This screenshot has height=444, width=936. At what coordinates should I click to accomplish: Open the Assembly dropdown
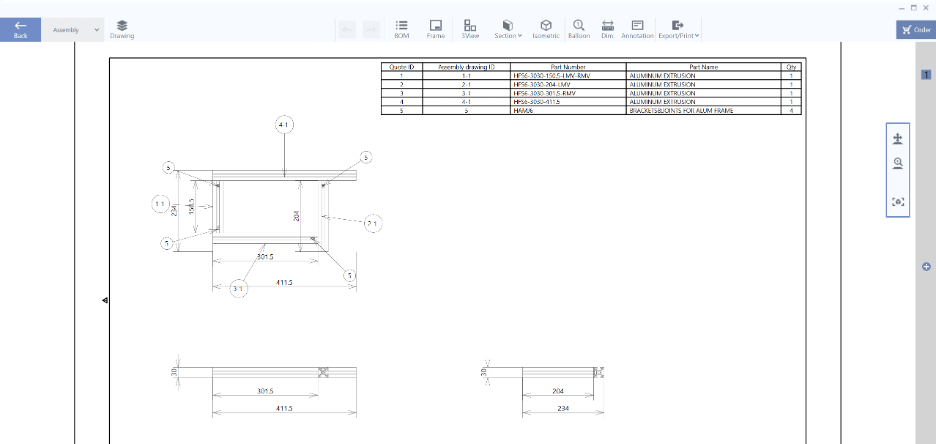coord(73,30)
